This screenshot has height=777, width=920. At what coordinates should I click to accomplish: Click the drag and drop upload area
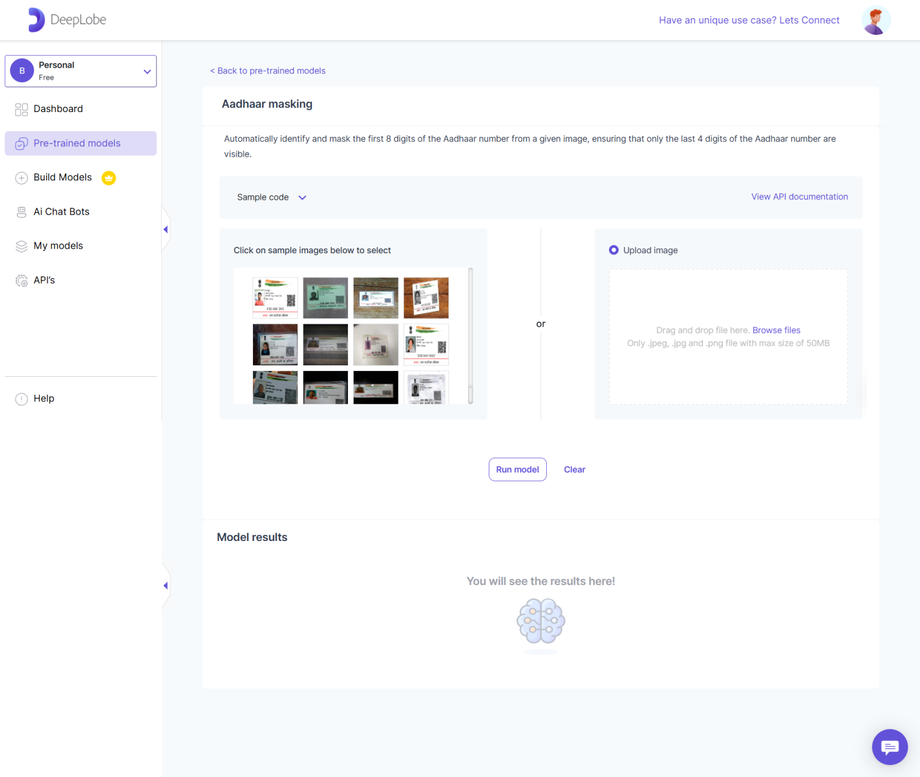(728, 337)
